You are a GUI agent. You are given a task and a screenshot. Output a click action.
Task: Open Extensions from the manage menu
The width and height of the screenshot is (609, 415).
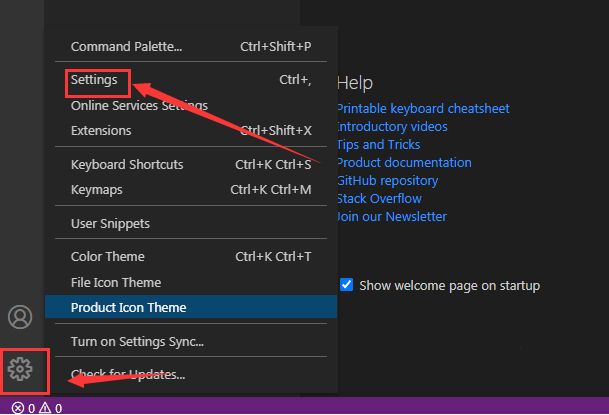coord(101,130)
